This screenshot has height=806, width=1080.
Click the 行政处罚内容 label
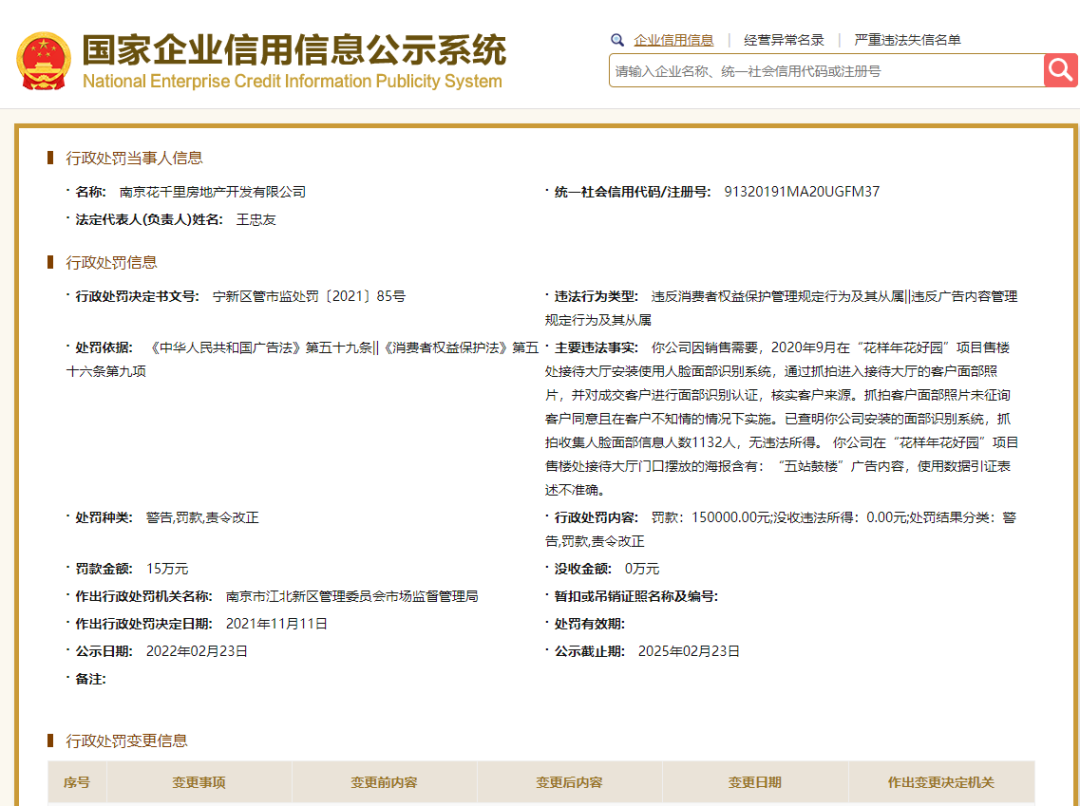tap(596, 517)
